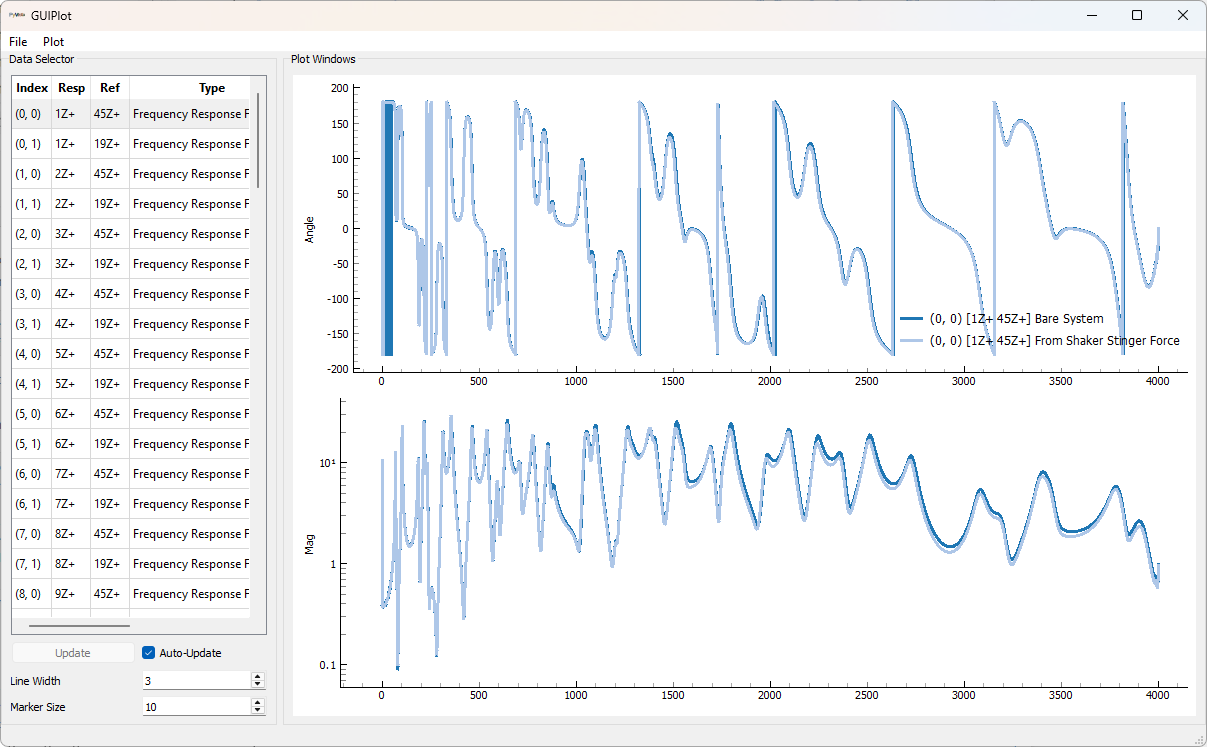The width and height of the screenshot is (1207, 747).
Task: Decrease Line Width with the down arrow
Action: coord(258,685)
